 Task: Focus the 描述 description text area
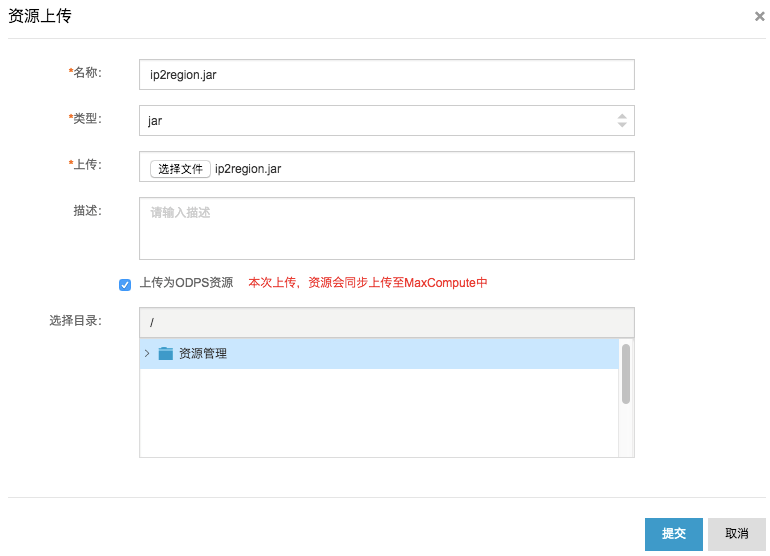[386, 228]
